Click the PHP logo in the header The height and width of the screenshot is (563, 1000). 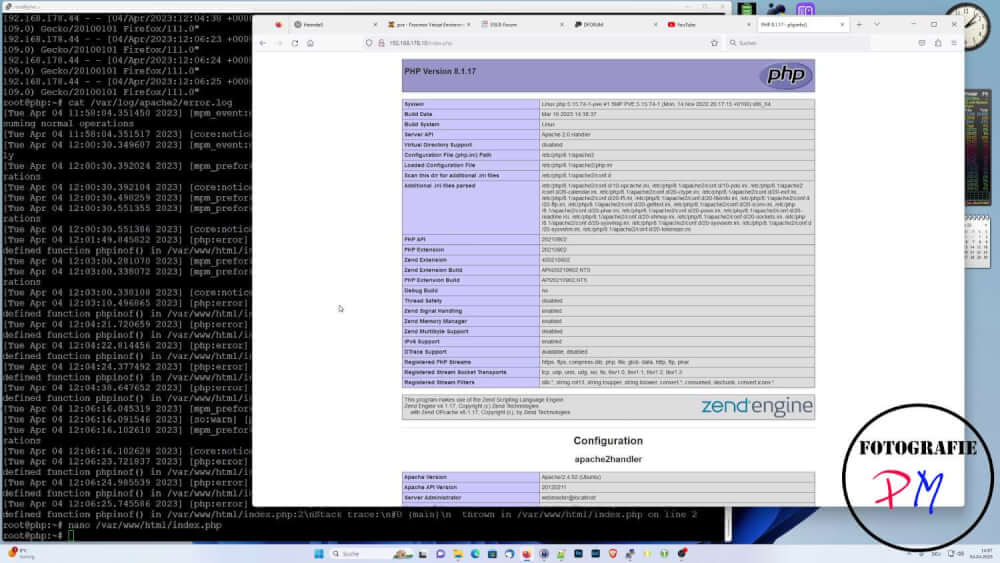[786, 75]
